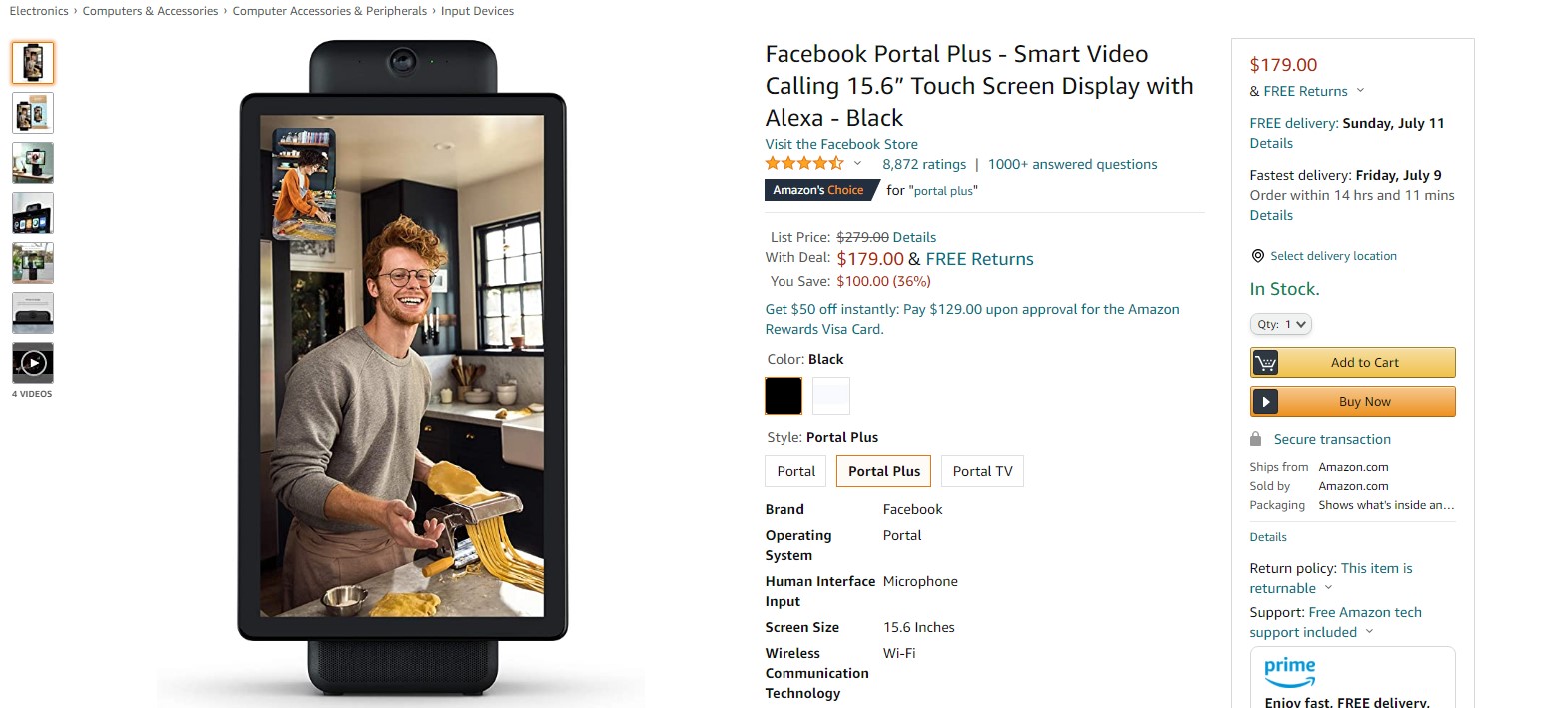Open Computers & Accessories breadcrumb
Viewport: 1568px width, 708px height.
[x=150, y=11]
